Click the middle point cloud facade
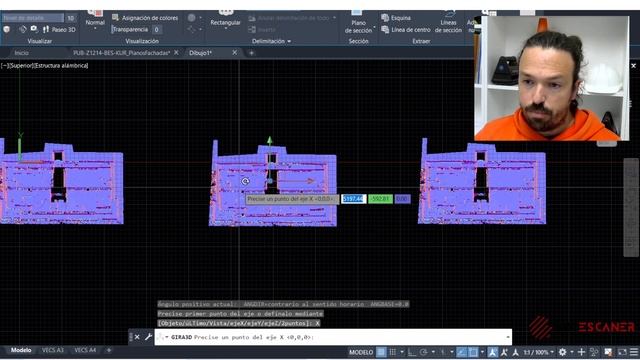 point(273,184)
